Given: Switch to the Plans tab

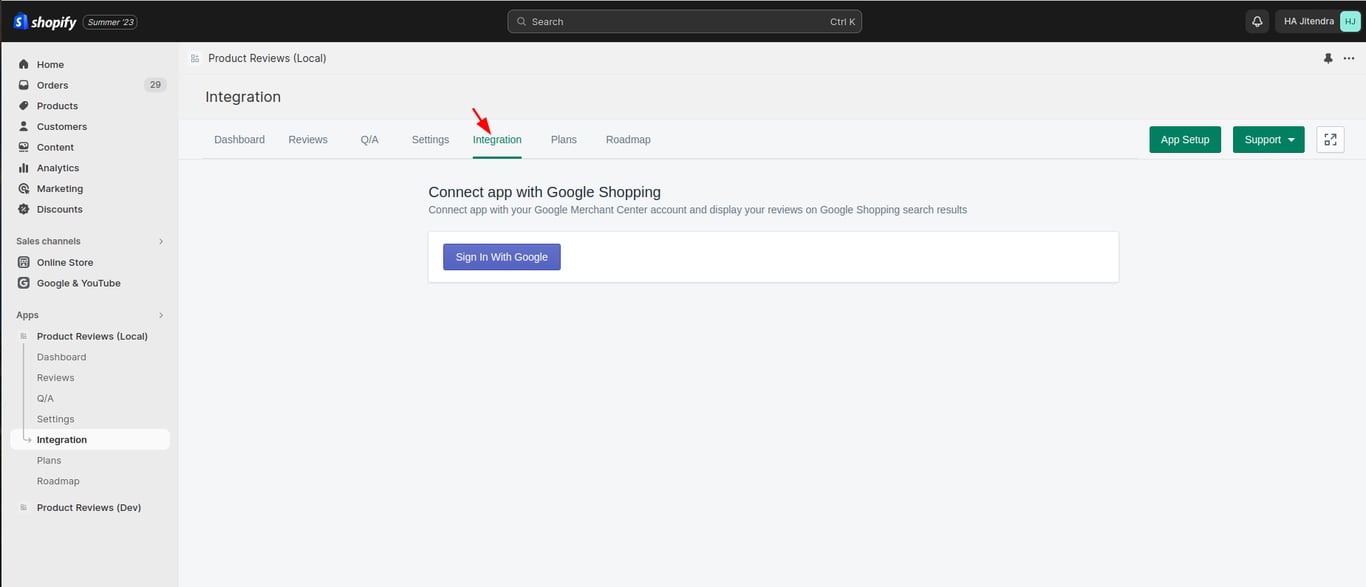Looking at the screenshot, I should (564, 140).
